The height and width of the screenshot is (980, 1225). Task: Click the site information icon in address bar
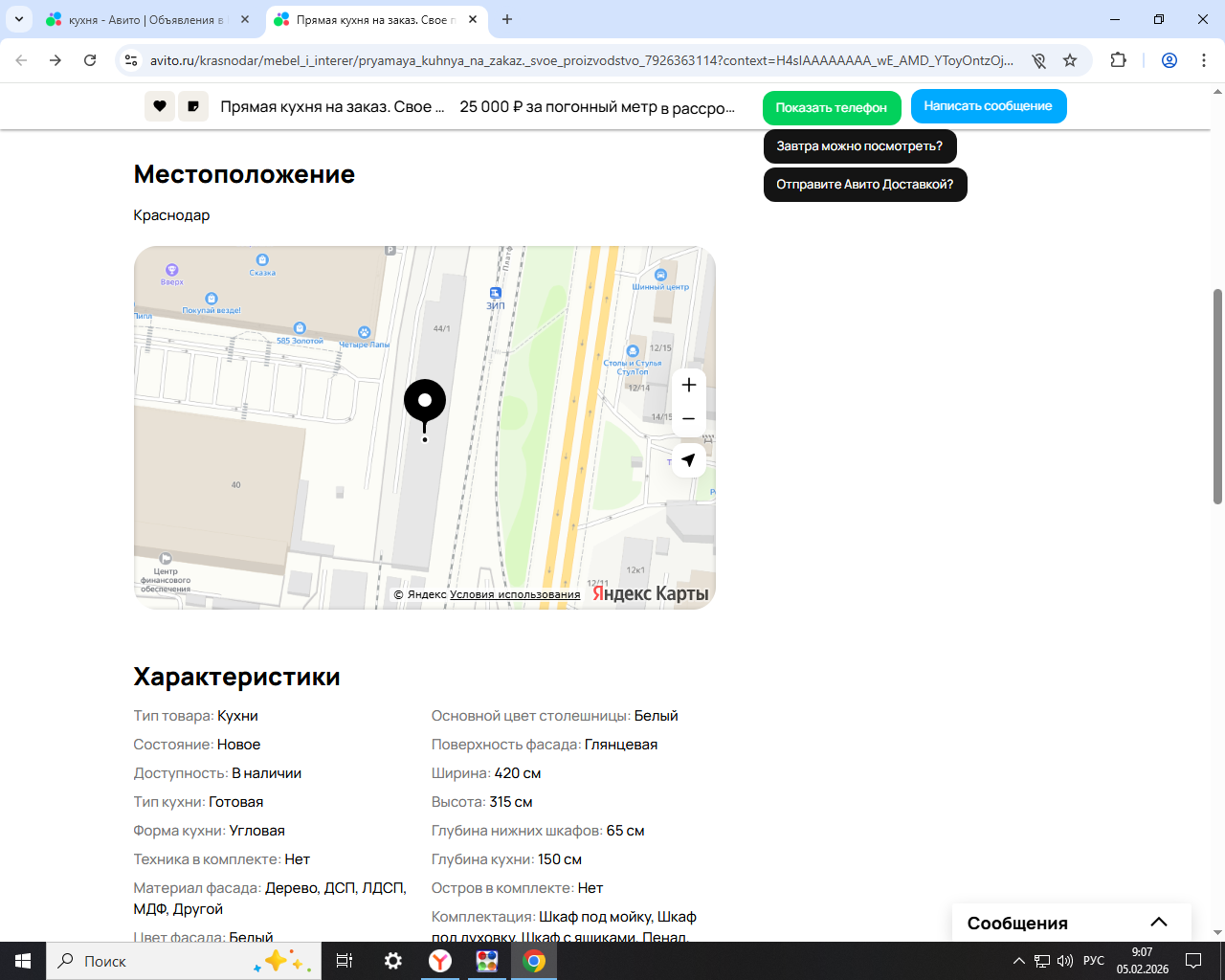click(132, 60)
